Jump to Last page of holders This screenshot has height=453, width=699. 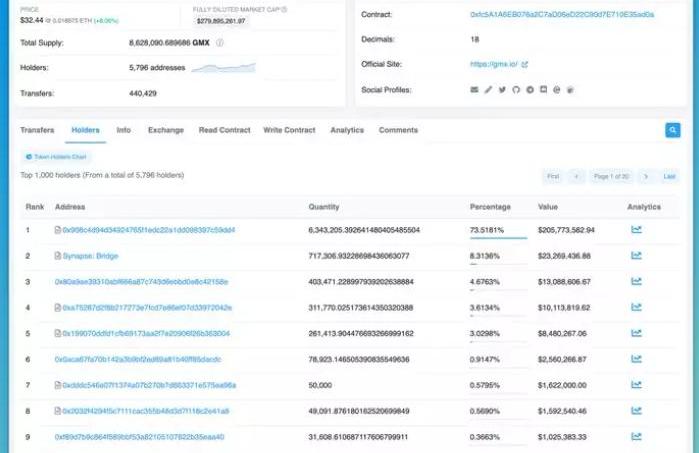670,176
